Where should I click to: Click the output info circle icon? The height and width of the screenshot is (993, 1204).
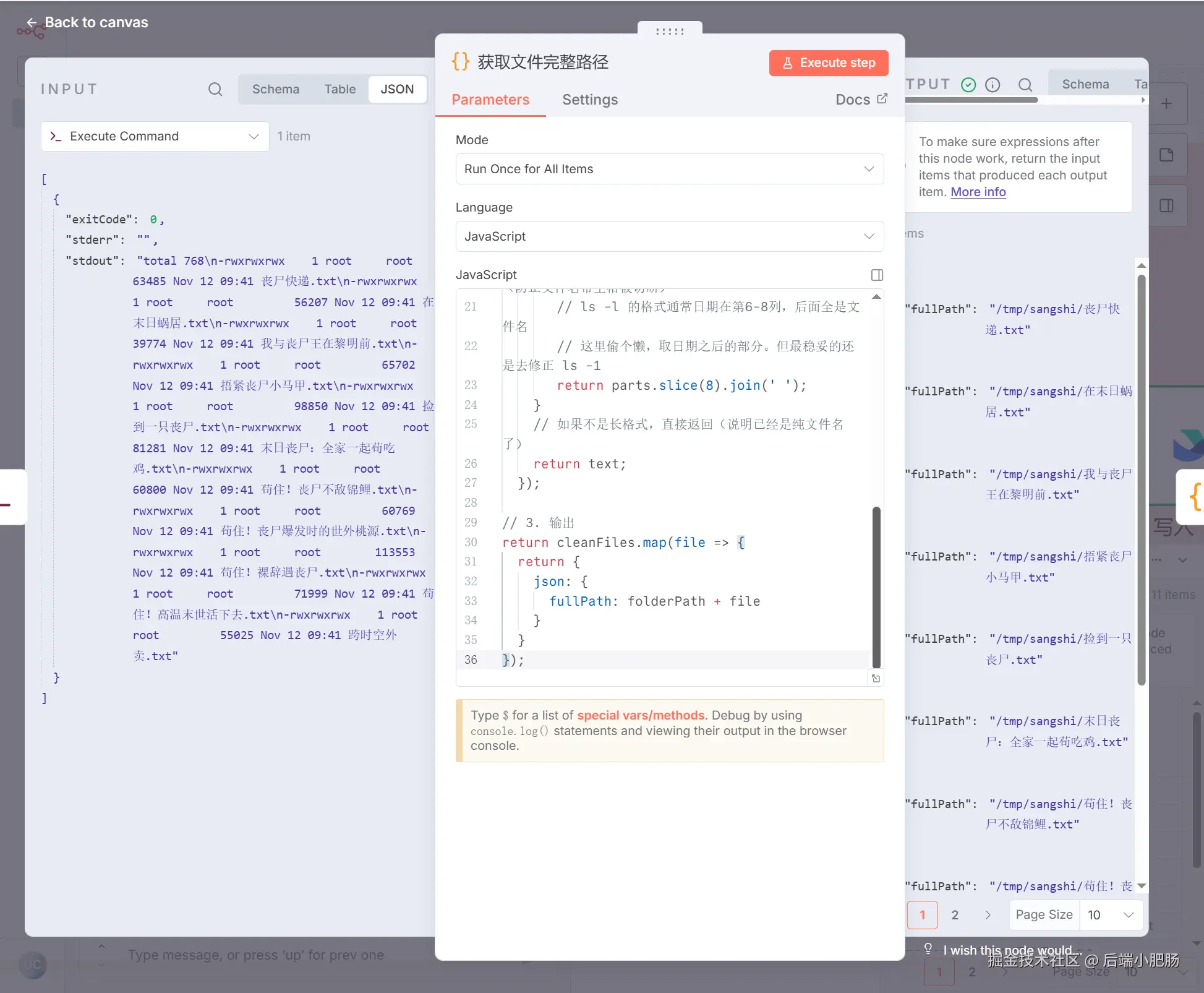(x=993, y=85)
